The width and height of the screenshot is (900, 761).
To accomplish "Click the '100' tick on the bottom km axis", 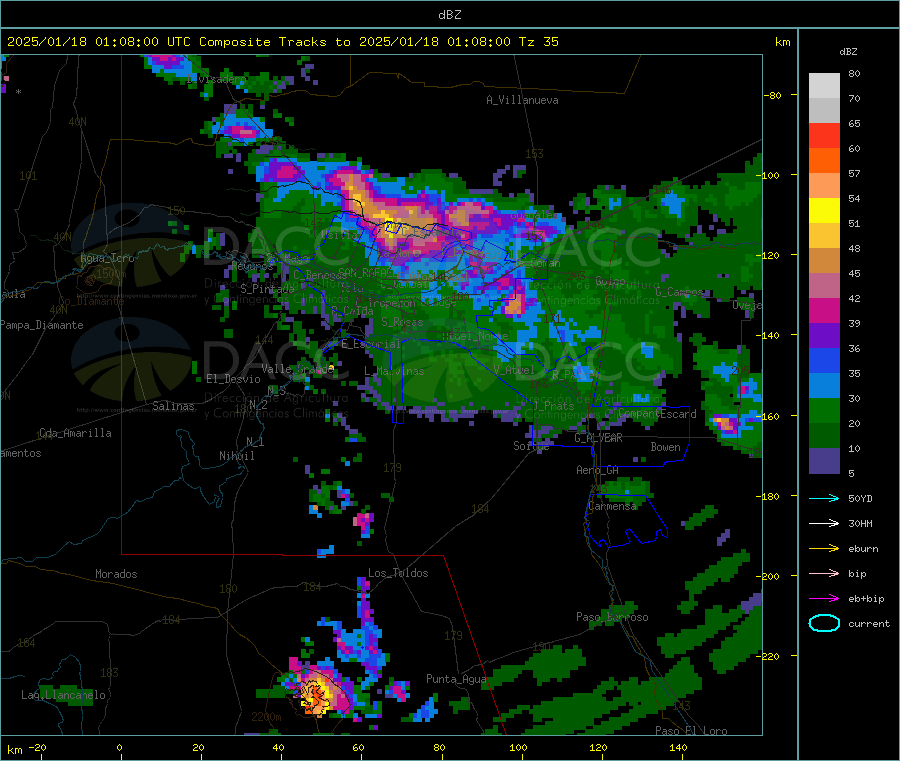I will click(518, 747).
